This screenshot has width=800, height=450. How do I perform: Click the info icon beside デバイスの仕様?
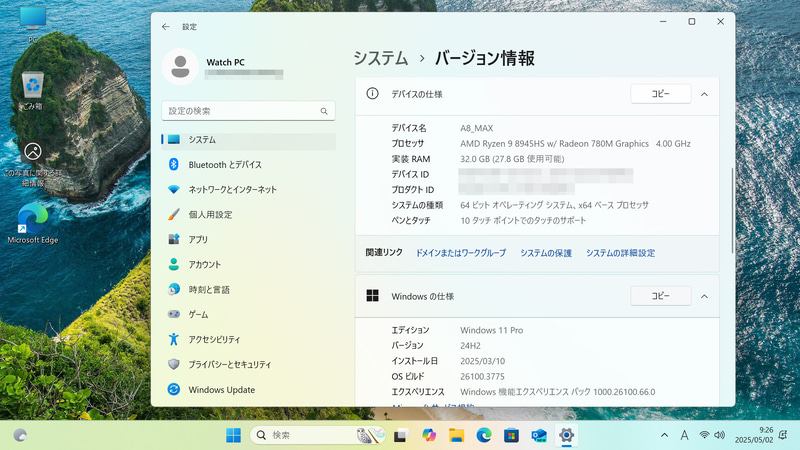372,94
